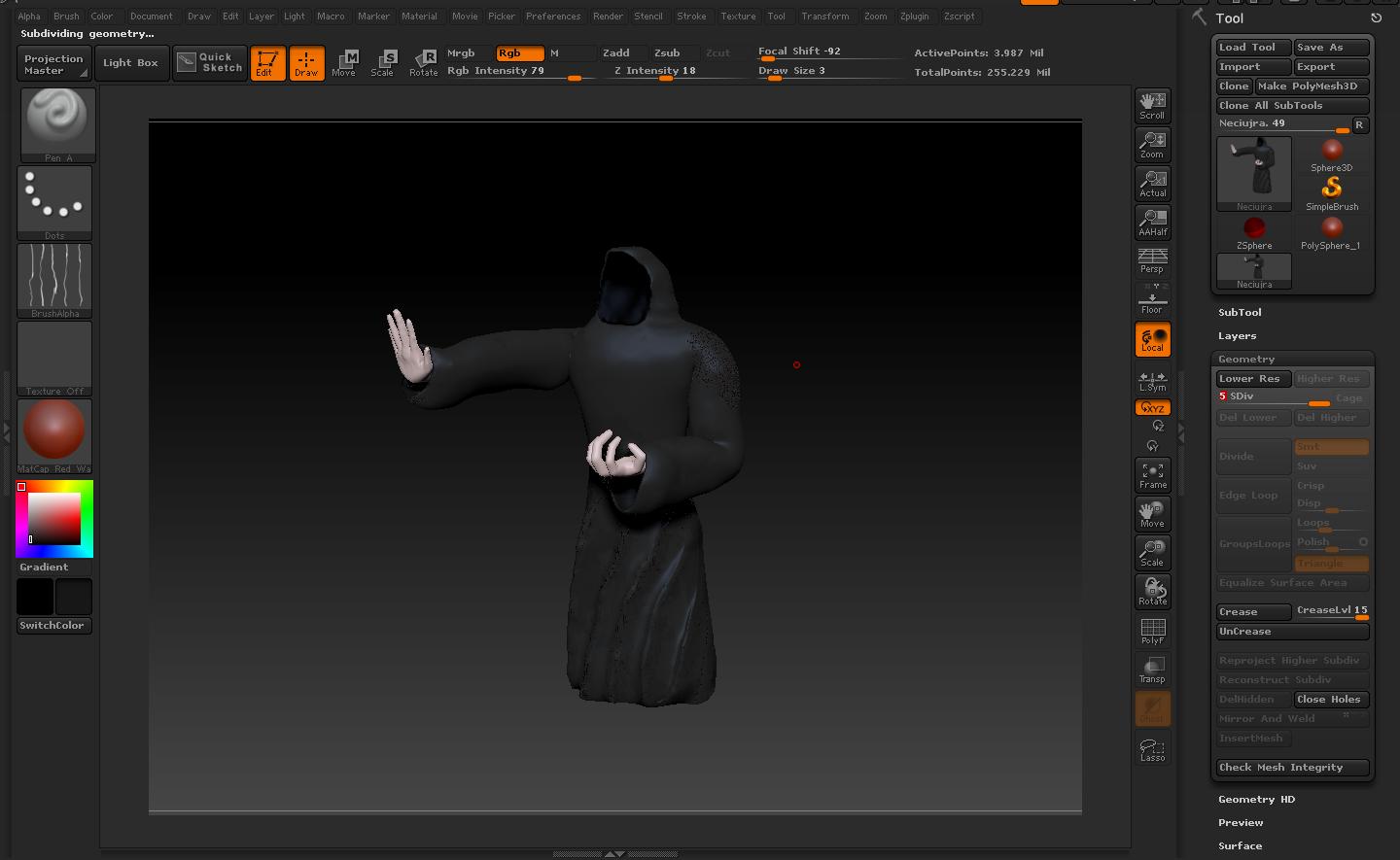Screen dimensions: 1400x860
Task: Open the Zplugin menu
Action: click(x=914, y=16)
